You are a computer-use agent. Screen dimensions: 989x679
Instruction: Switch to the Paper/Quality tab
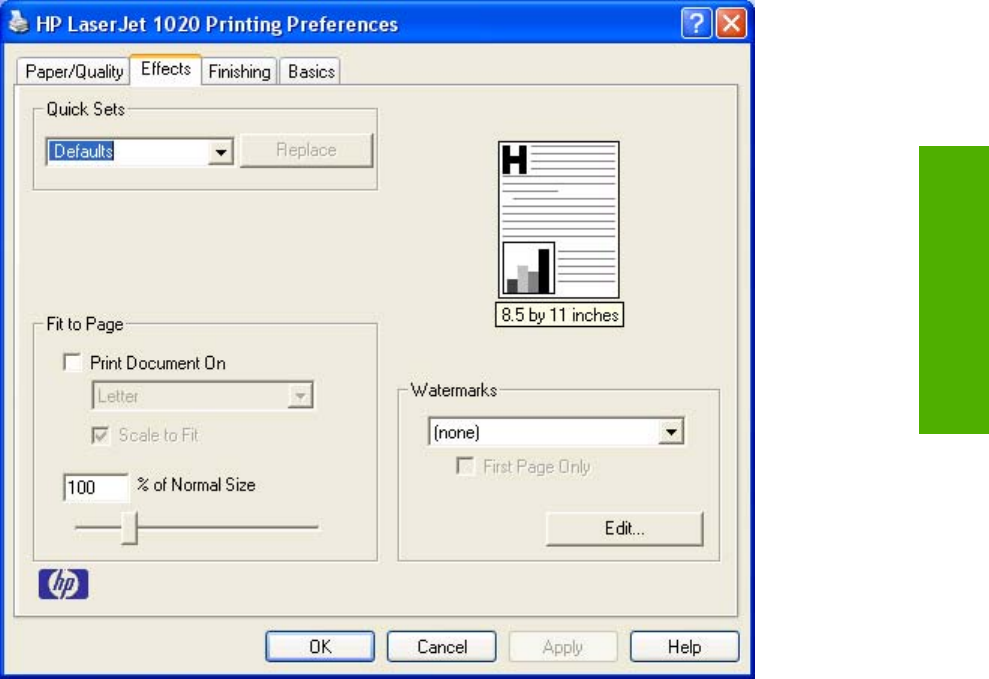click(74, 71)
